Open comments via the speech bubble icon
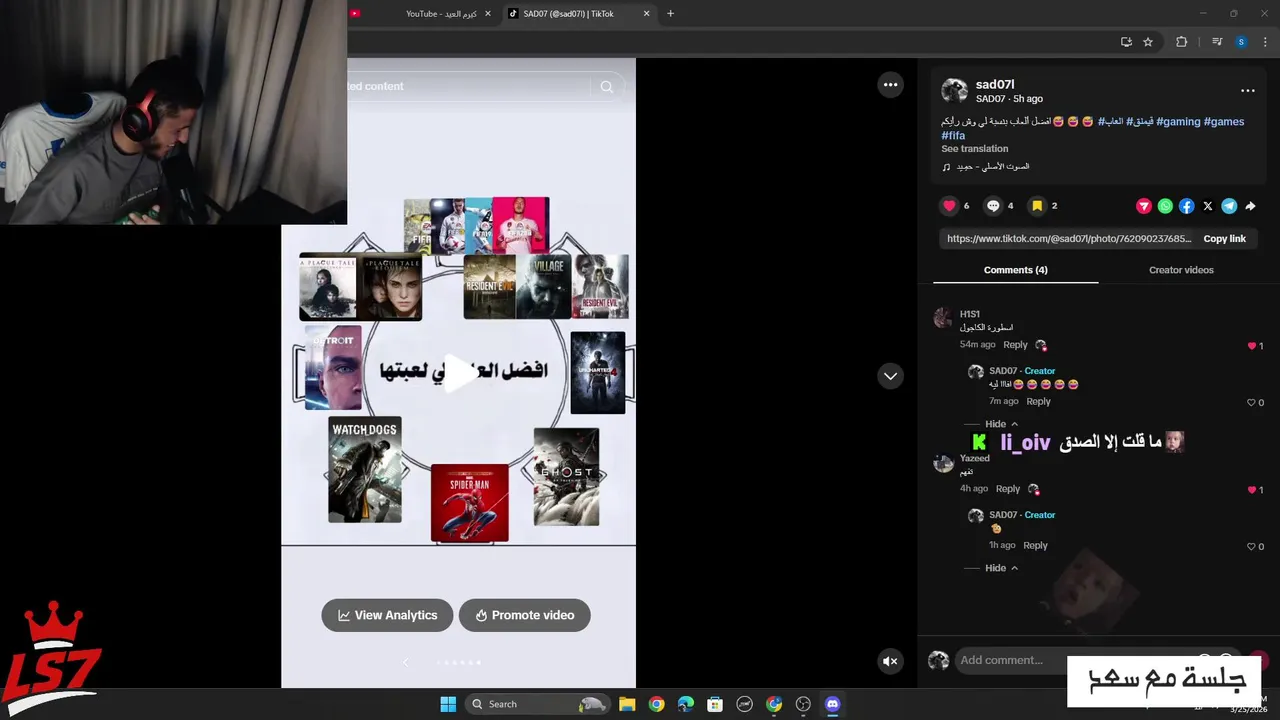1280x720 pixels. [x=993, y=206]
